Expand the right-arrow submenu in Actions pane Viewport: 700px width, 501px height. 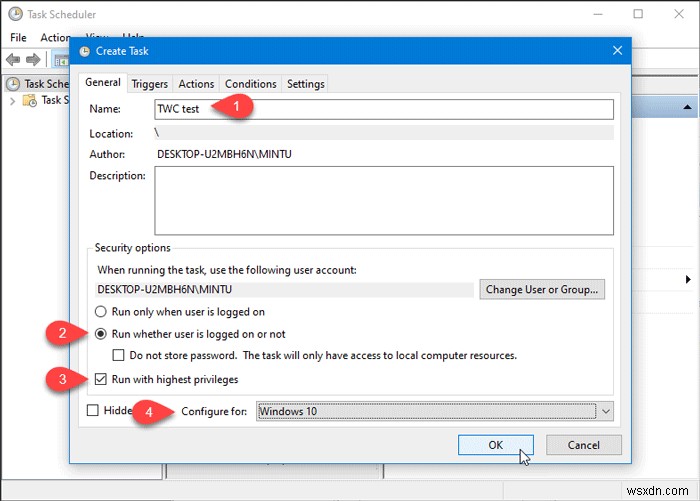688,280
